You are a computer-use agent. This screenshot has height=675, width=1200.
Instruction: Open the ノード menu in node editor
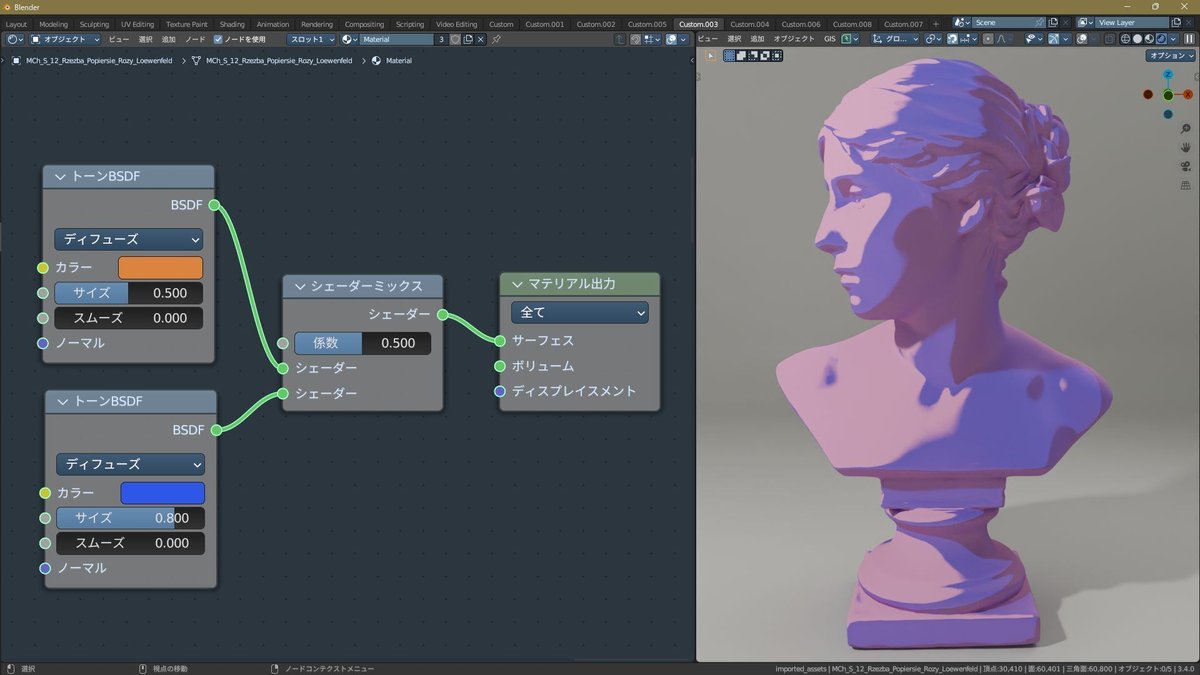coord(195,39)
